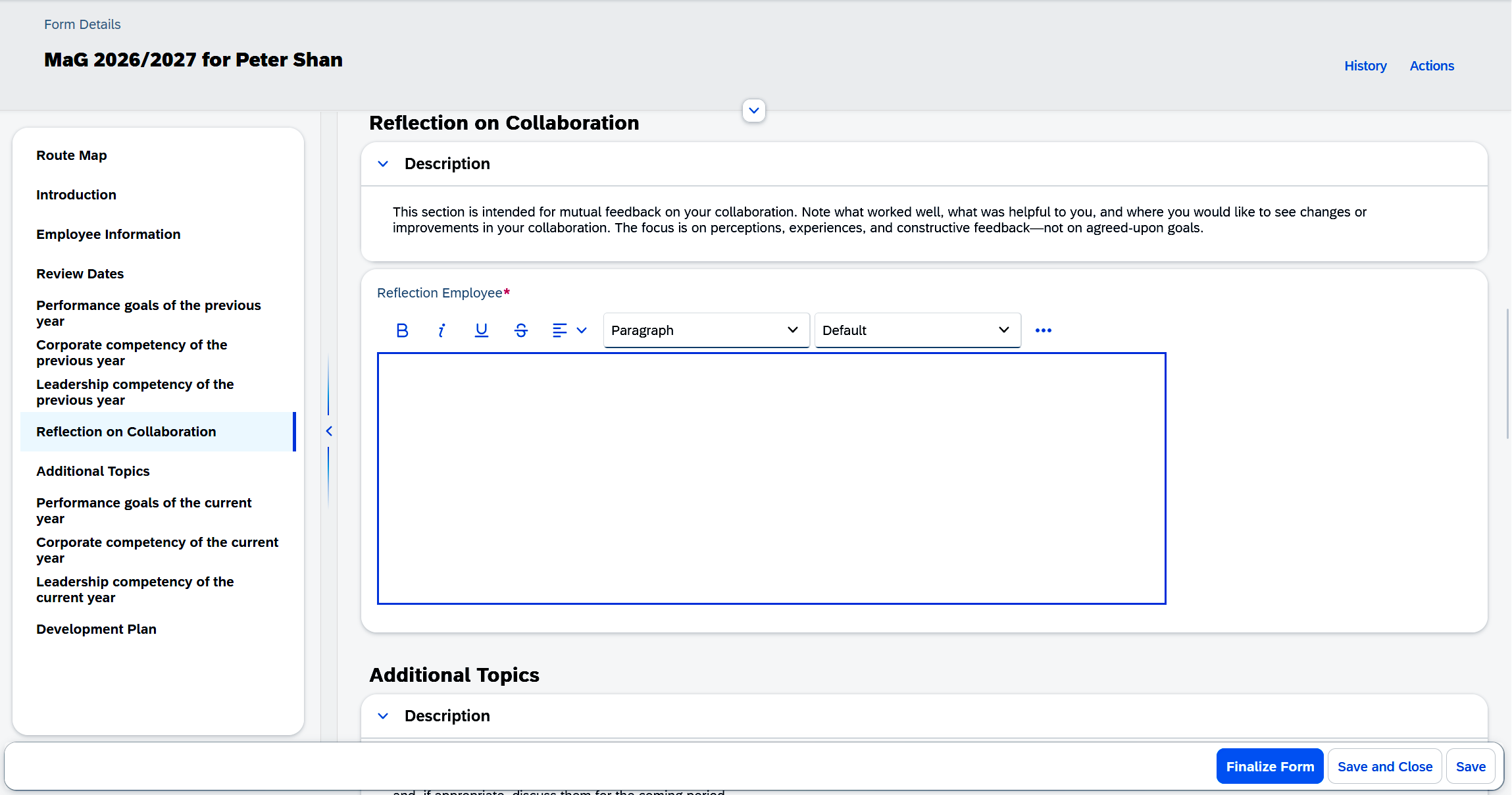Open the History link

(1365, 66)
